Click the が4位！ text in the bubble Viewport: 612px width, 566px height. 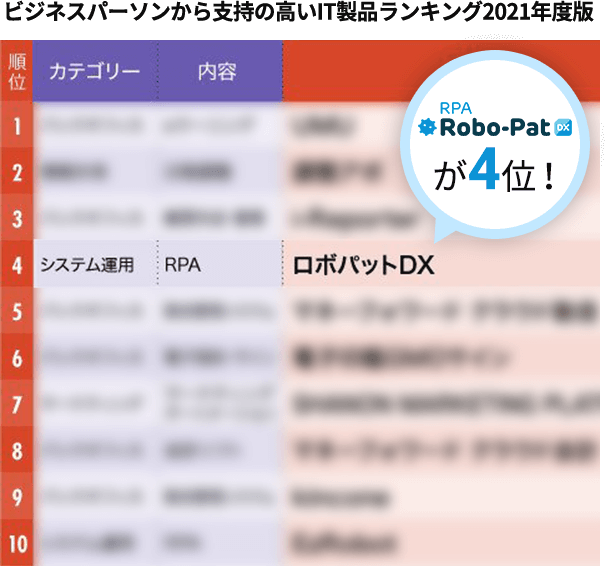click(x=494, y=171)
